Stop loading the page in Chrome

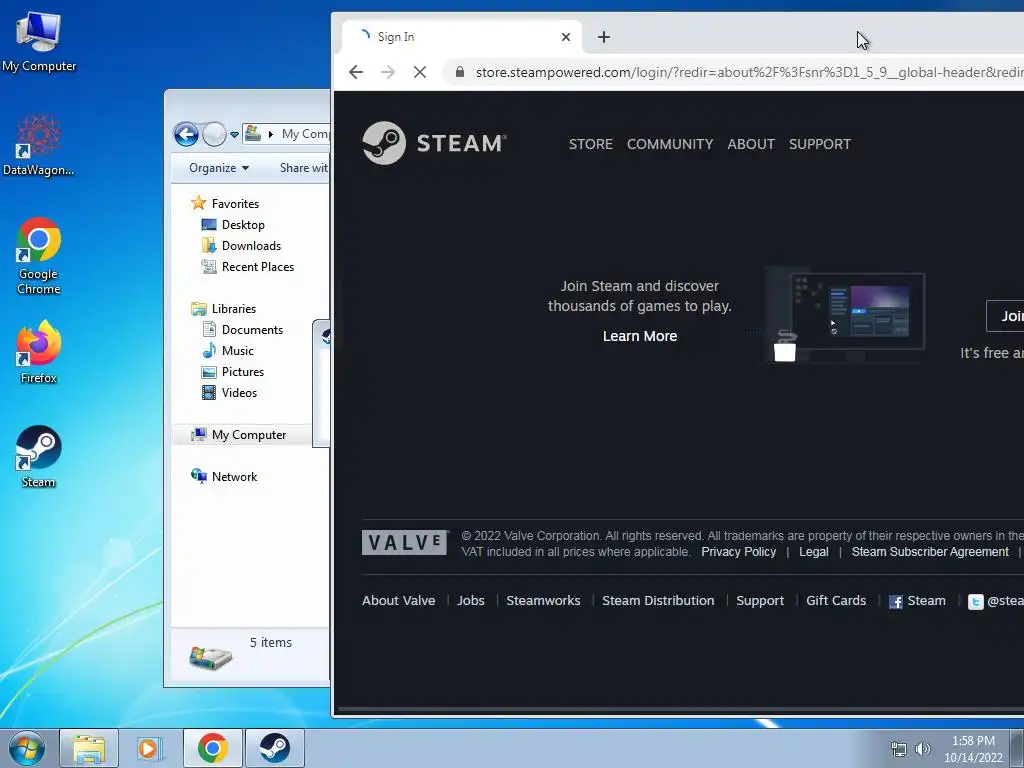tap(420, 72)
